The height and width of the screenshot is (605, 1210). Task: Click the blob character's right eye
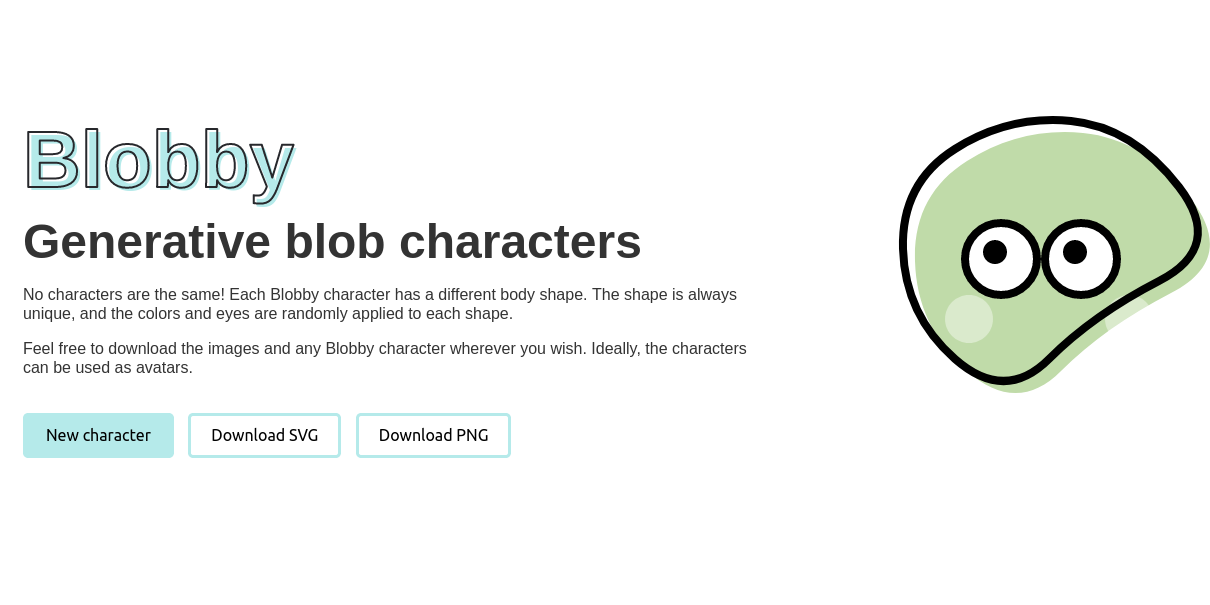point(1081,259)
